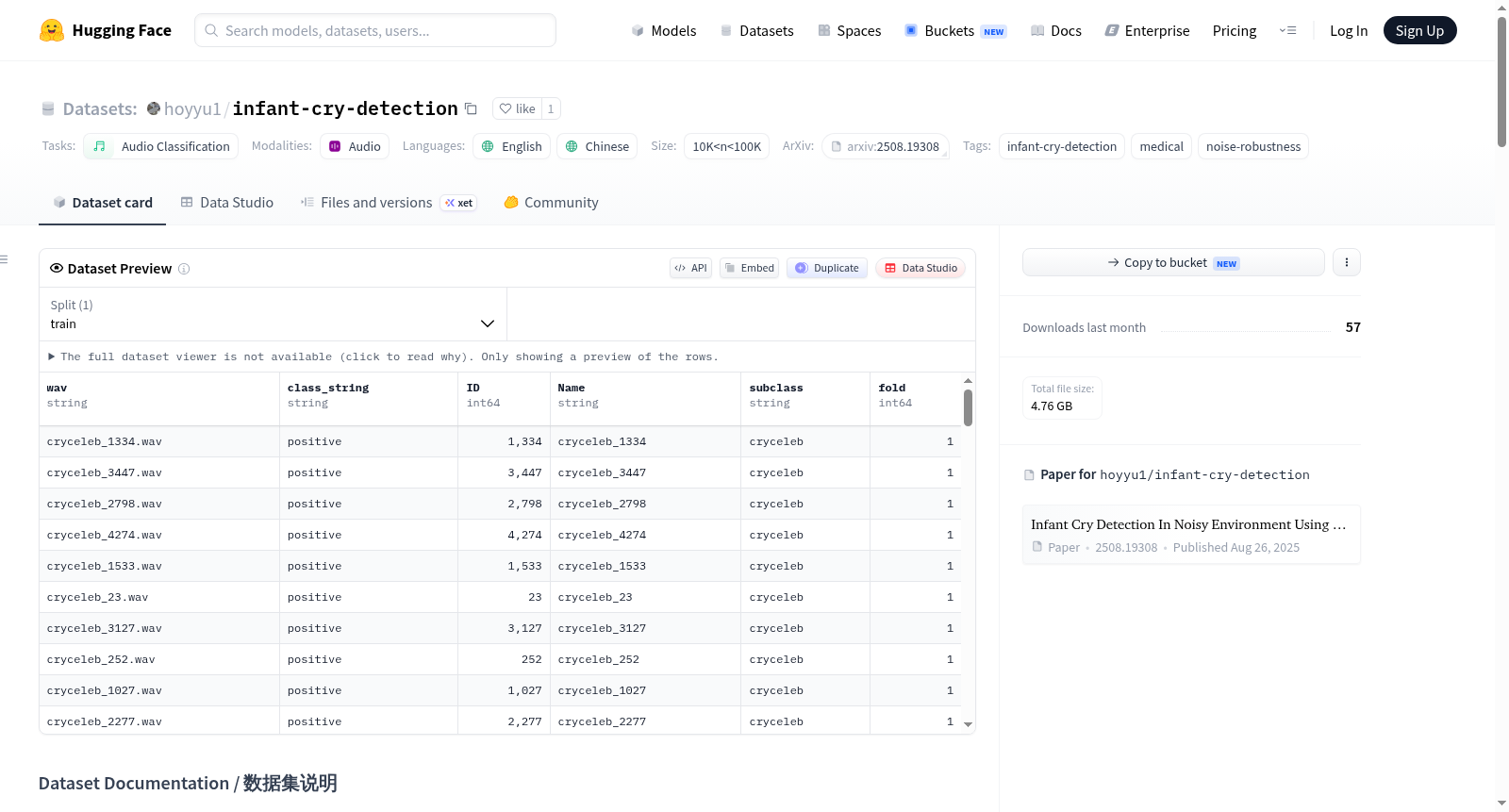Click the preview table scrollbar thumb
The height and width of the screenshot is (812, 1509).
click(x=968, y=407)
